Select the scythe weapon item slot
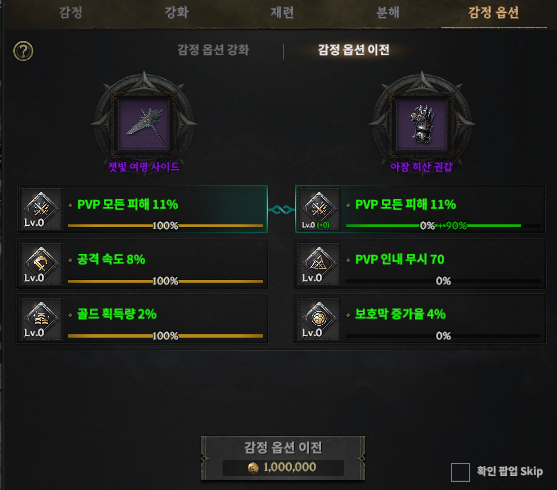The image size is (557, 490). coord(144,124)
